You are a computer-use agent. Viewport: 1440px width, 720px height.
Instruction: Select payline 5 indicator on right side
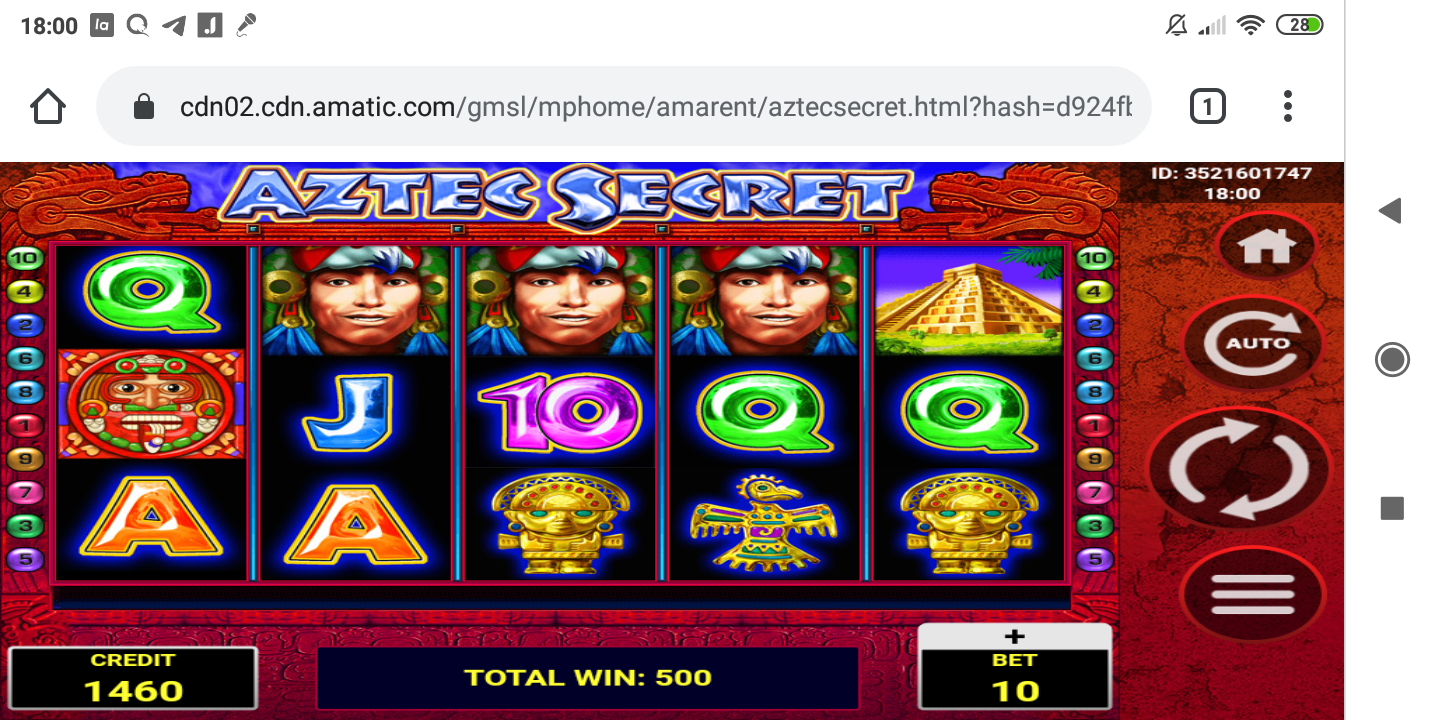point(1095,559)
